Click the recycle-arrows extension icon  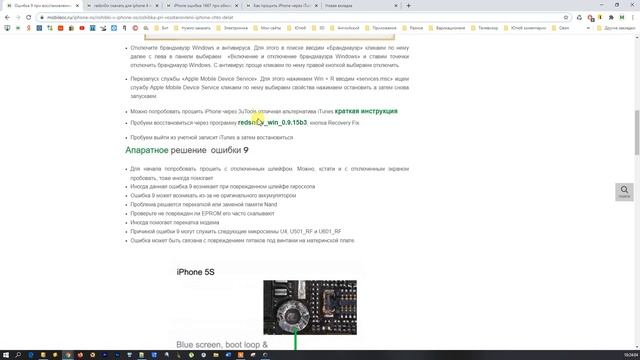pos(579,18)
